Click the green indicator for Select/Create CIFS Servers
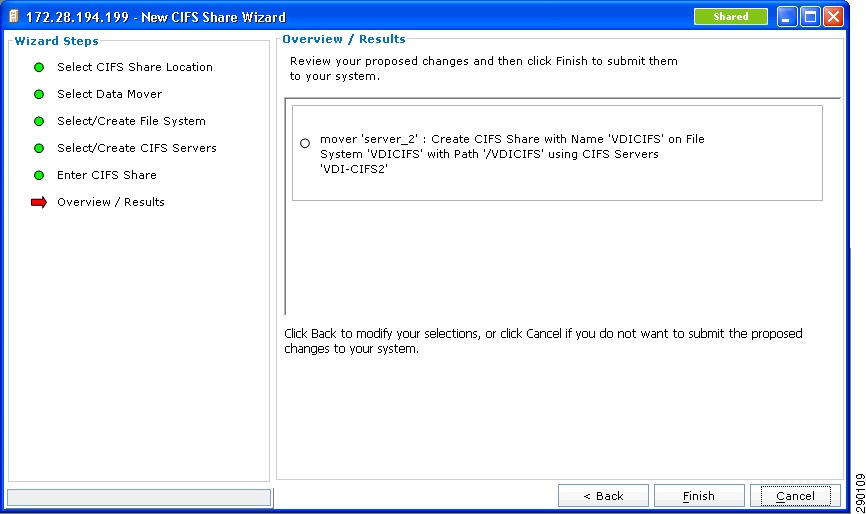 (39, 149)
